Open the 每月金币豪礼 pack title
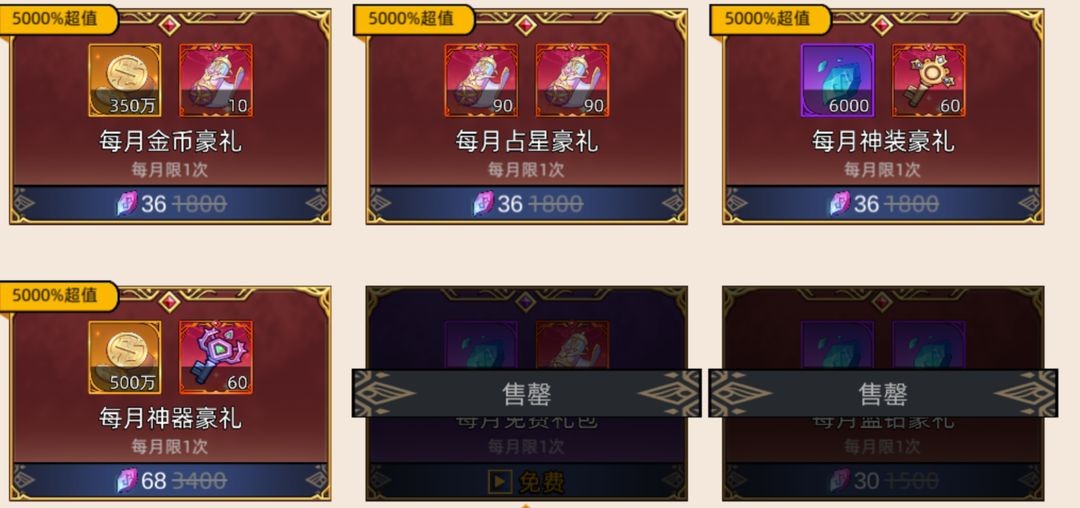 click(x=170, y=142)
